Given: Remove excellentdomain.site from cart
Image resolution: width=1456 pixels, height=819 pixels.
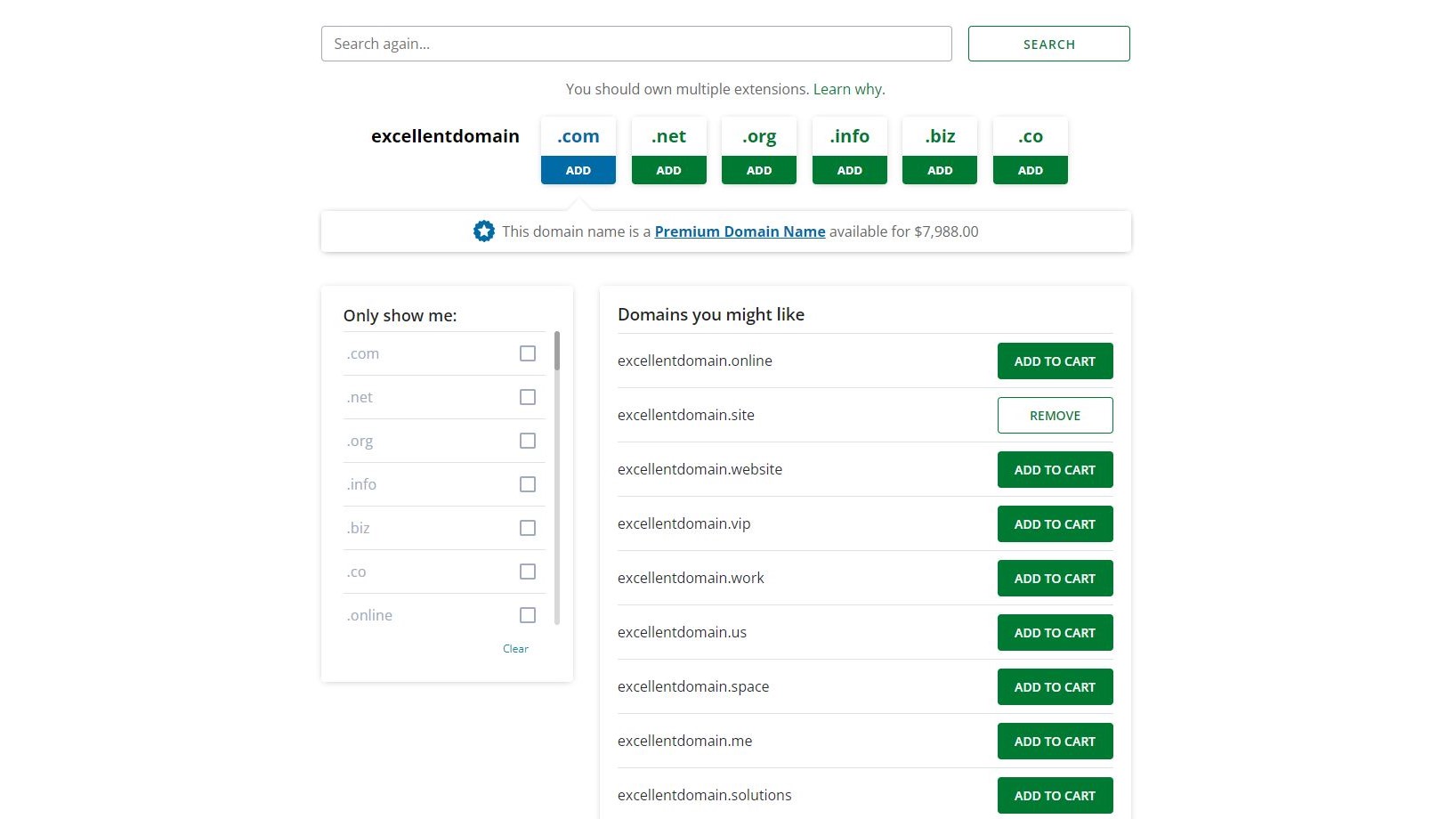Looking at the screenshot, I should (x=1056, y=416).
